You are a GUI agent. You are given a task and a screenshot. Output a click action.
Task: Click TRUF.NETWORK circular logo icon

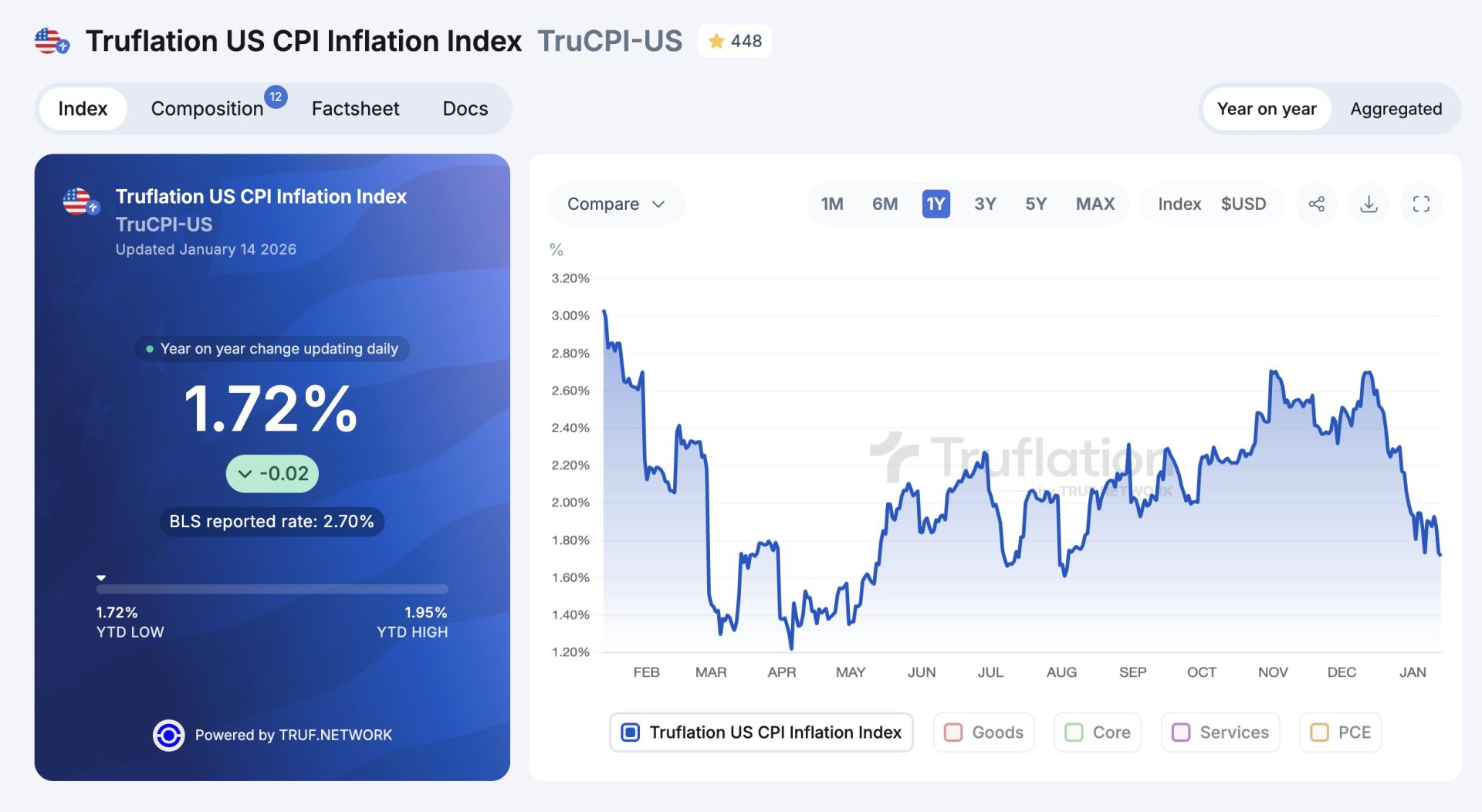pos(168,735)
